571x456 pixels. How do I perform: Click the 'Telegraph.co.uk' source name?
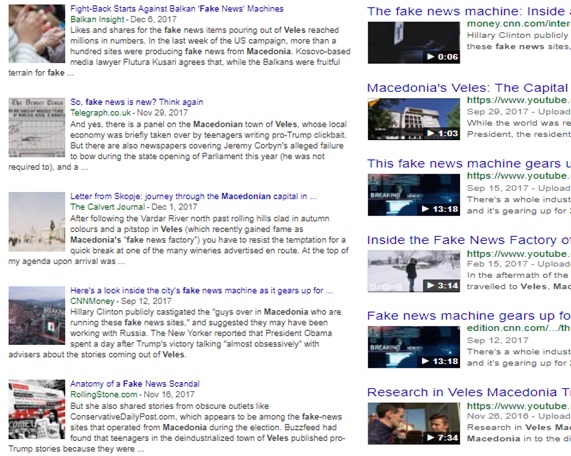101,113
